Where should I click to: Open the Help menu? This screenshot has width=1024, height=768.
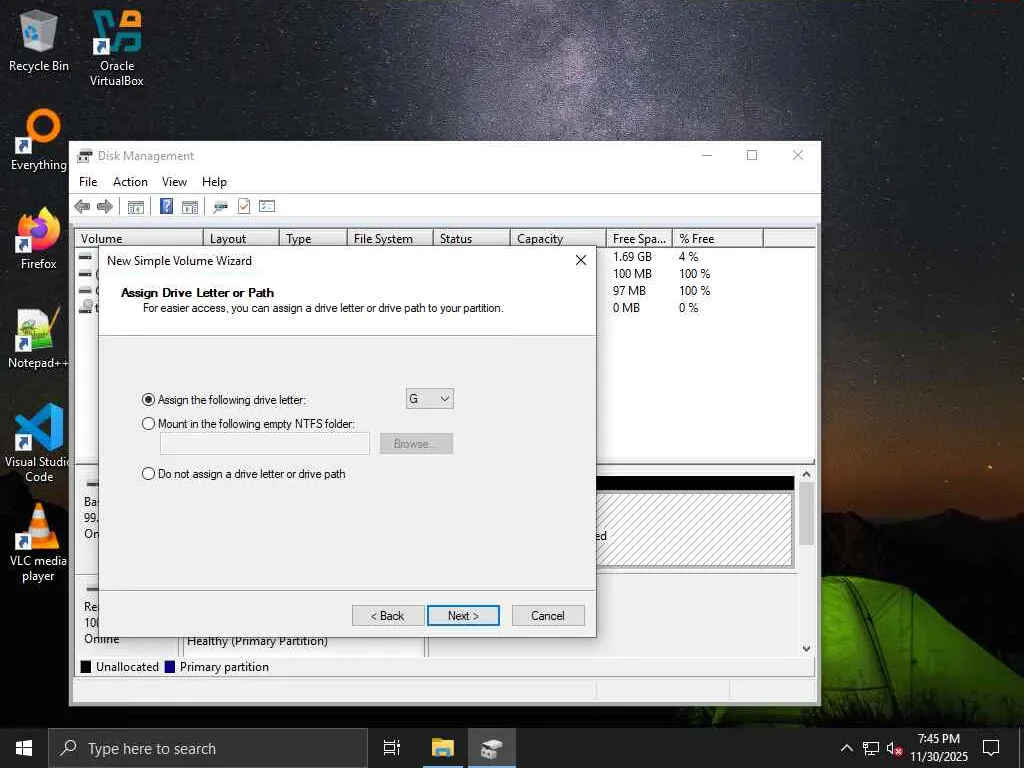214,182
